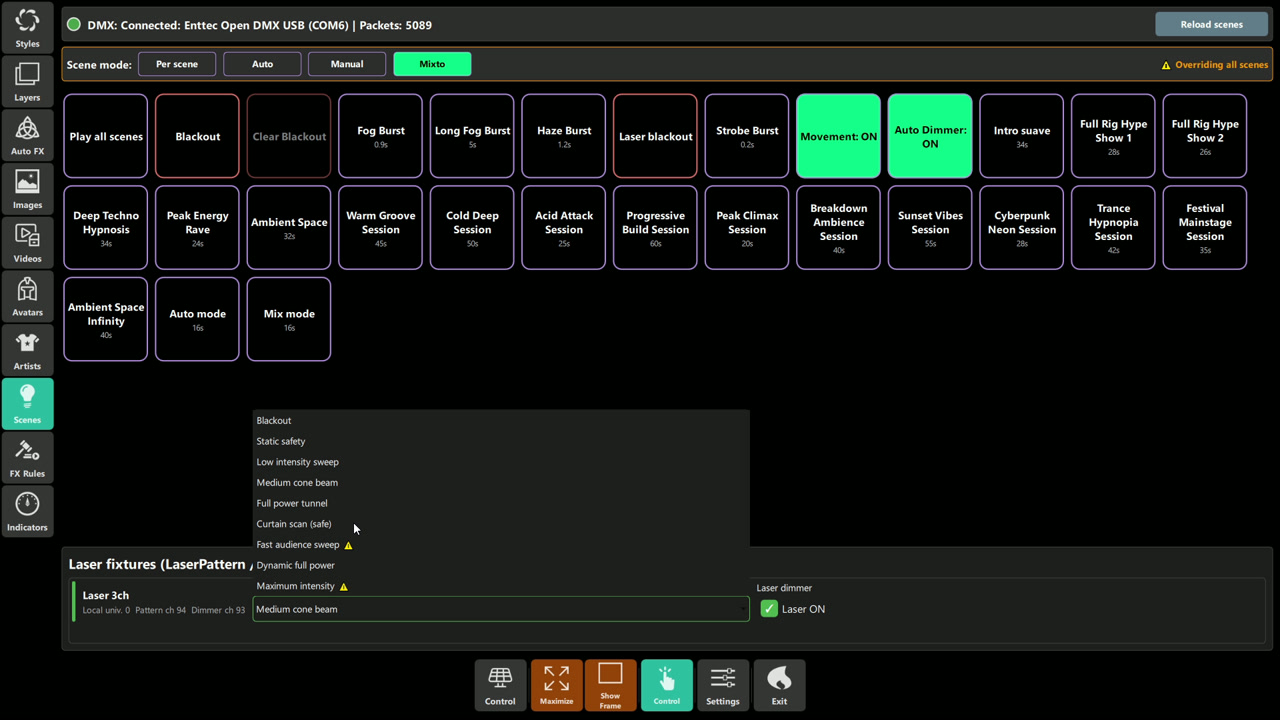The width and height of the screenshot is (1280, 720).
Task: Select Per scene mode
Action: click(x=177, y=64)
